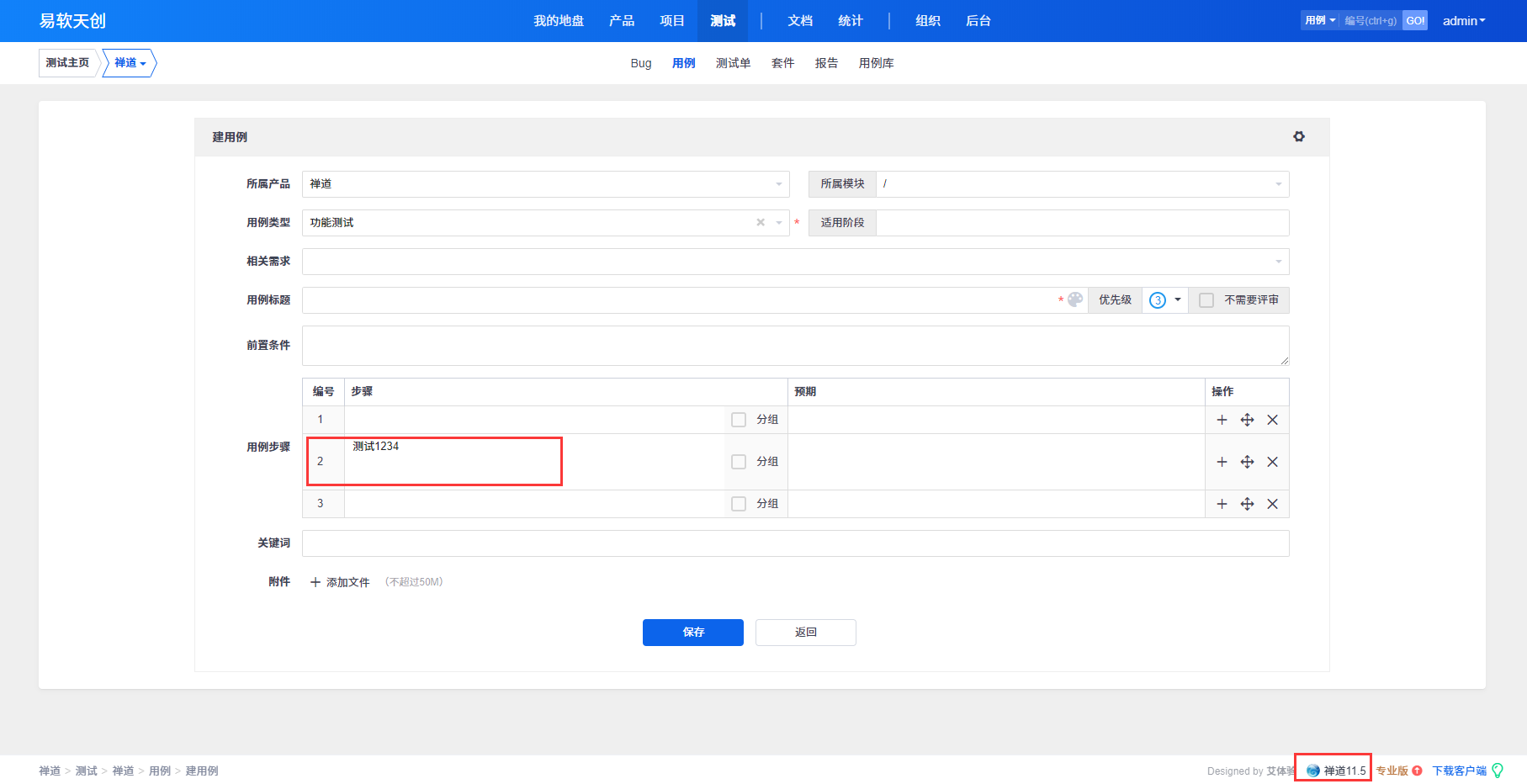Image resolution: width=1527 pixels, height=784 pixels.
Task: Click the step 2 field containing 测试1234
Action: click(534, 462)
